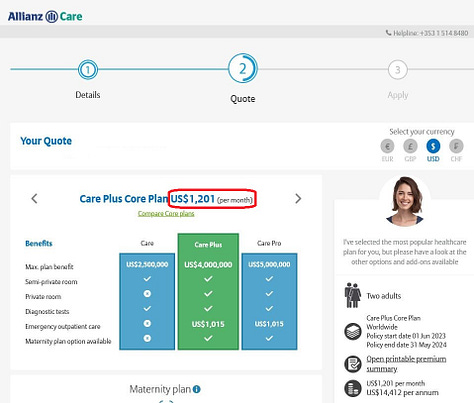Screen dimensions: 474x403
Task: Click the Diagnostic tests label
Action: [x=47, y=312]
